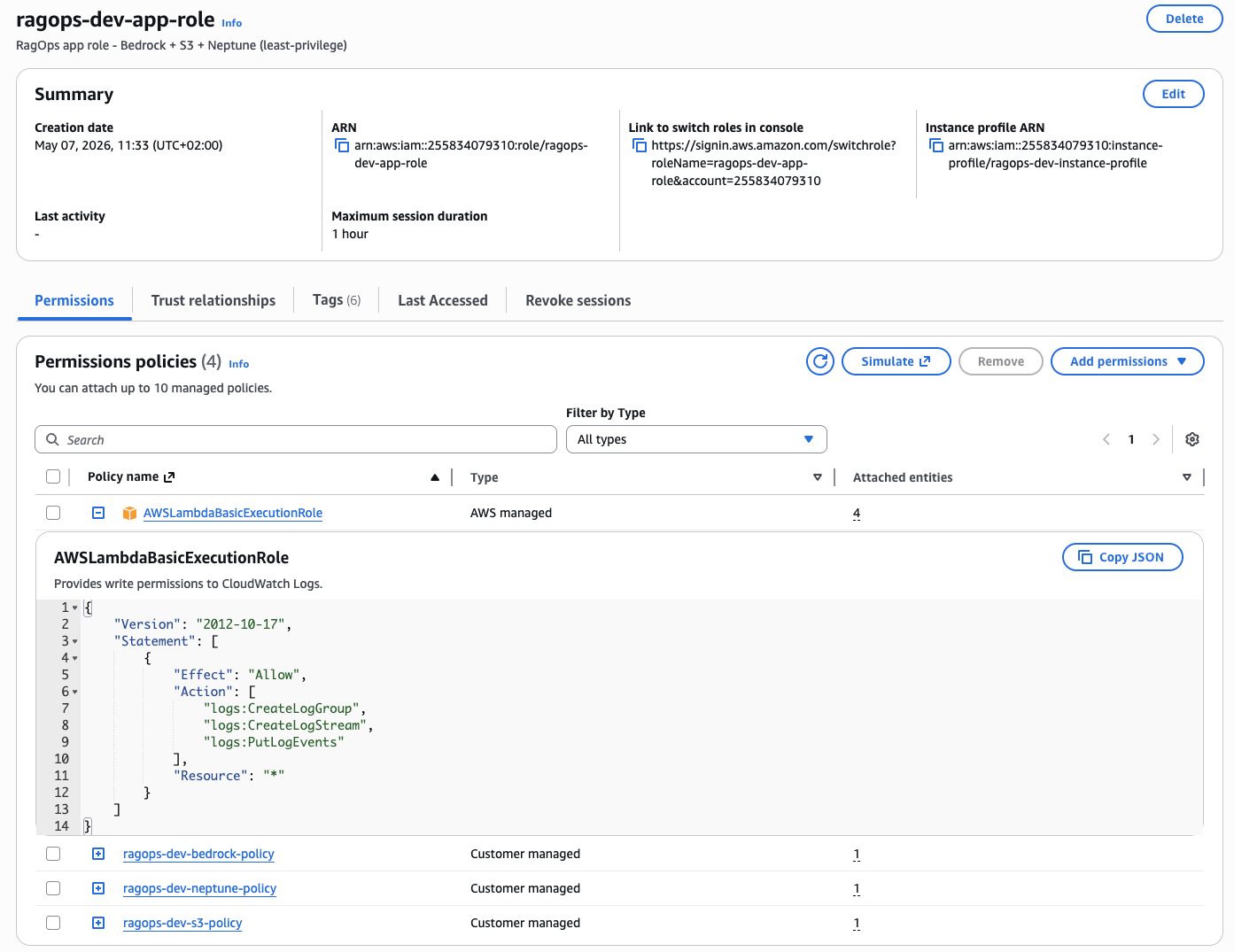This screenshot has height=952, width=1234.
Task: Check the ragops-dev-neptune-policy checkbox
Action: (x=53, y=888)
